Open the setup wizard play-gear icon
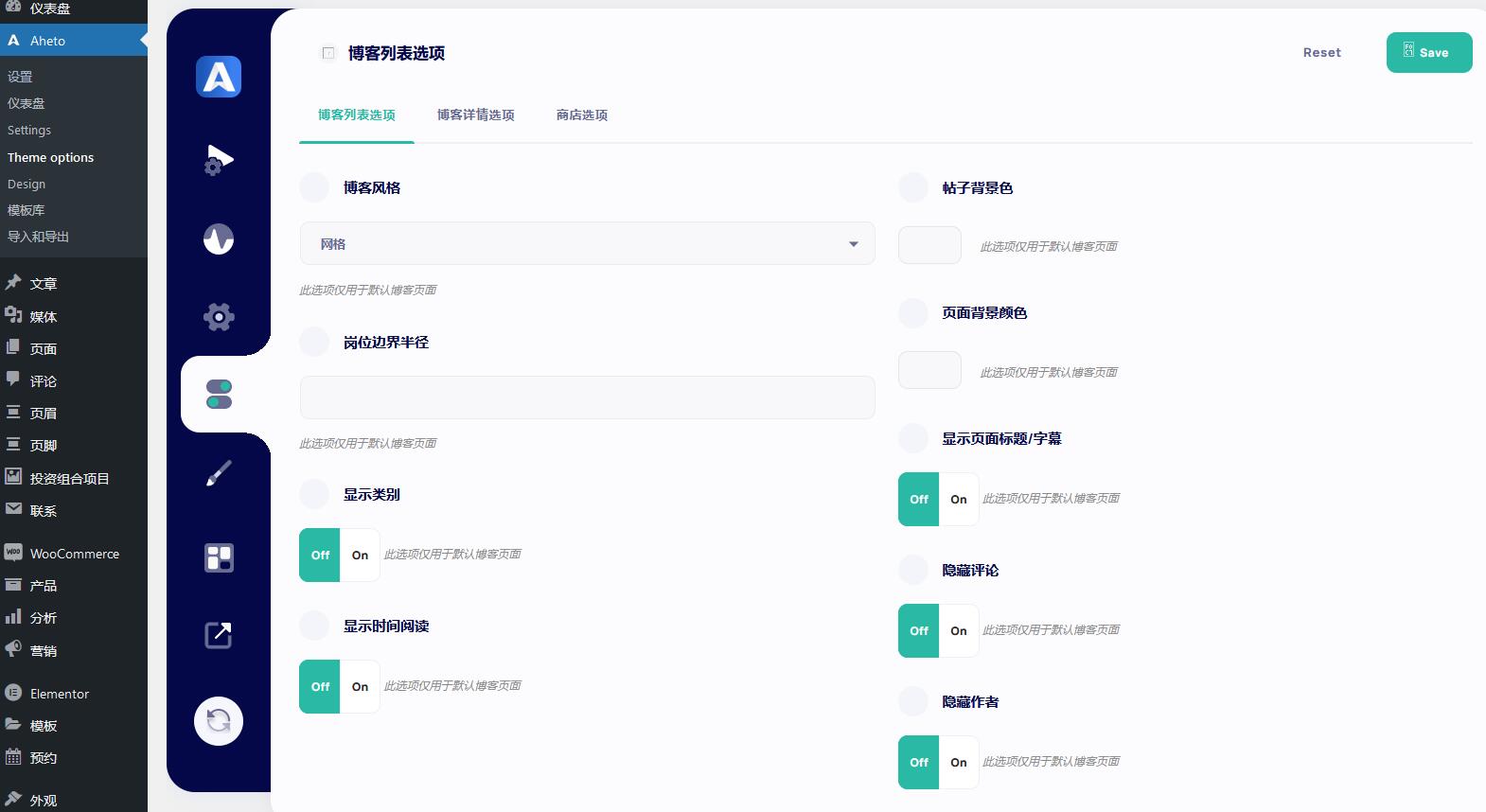 [x=219, y=159]
